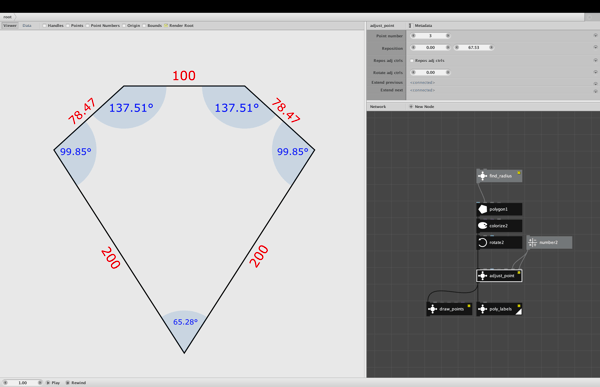Click the Metadata icon in the parameters header
This screenshot has width=600, height=387.
(x=410, y=26)
